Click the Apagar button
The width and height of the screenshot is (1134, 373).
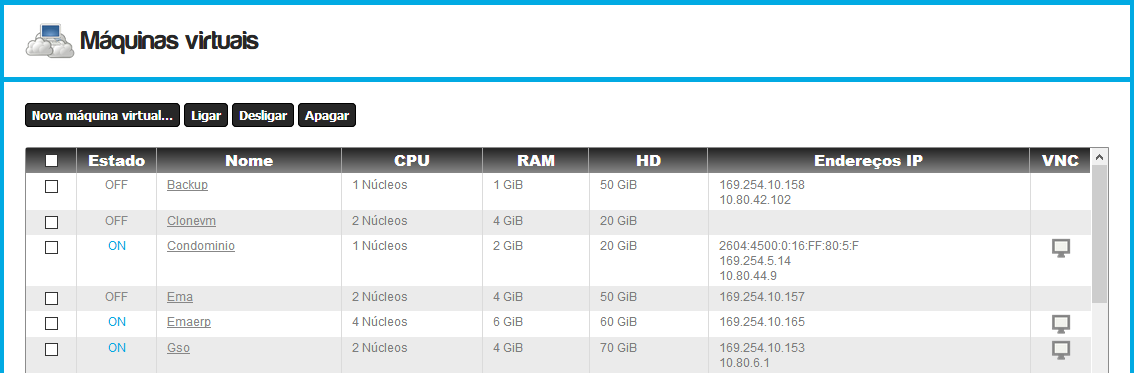point(327,116)
